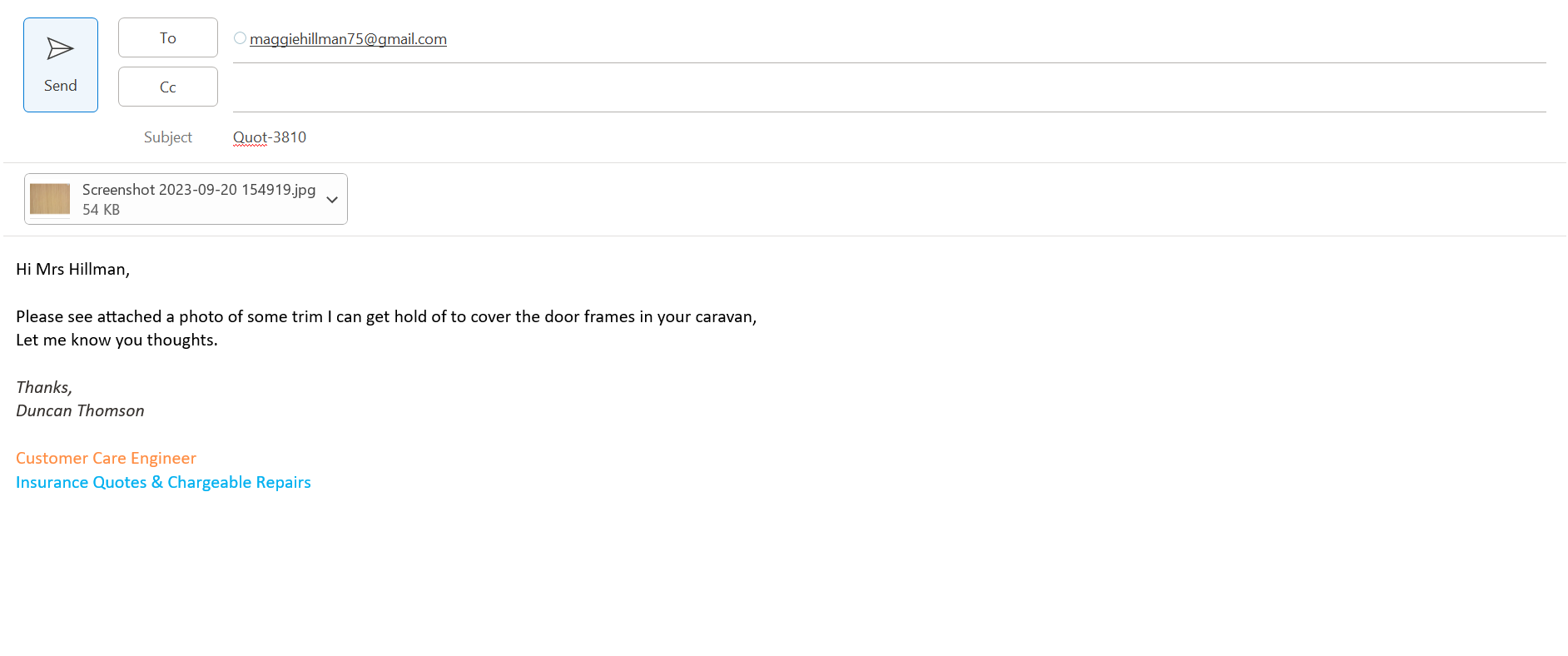The image size is (1568, 656).
Task: Click the blue Insurance Quotes & Chargeable Repairs text
Action: tap(163, 483)
